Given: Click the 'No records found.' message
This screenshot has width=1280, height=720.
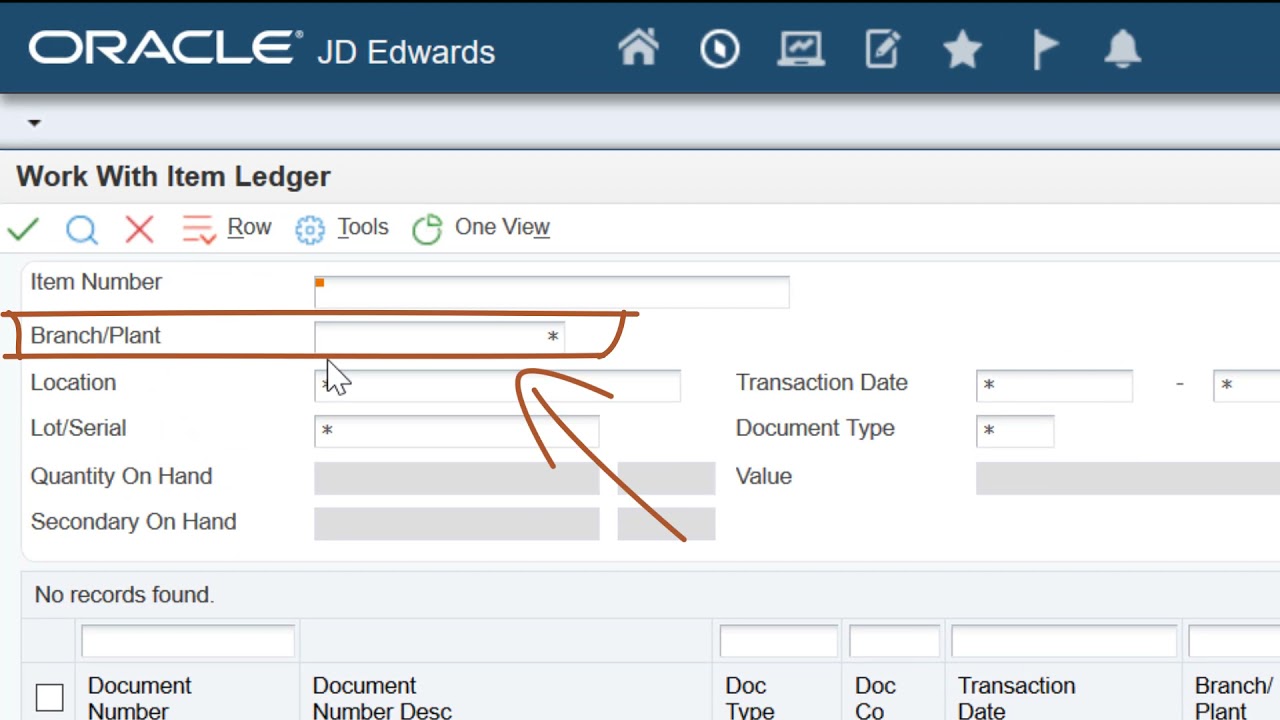Looking at the screenshot, I should tap(124, 595).
